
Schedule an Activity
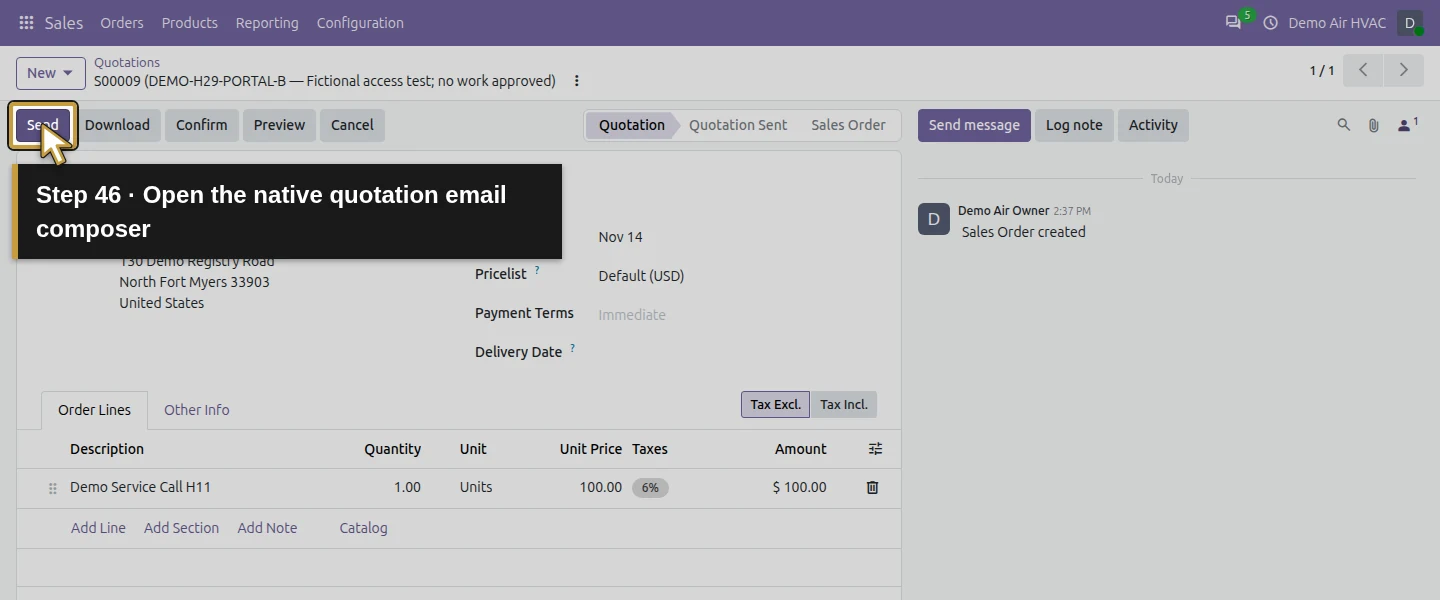tap(1153, 125)
